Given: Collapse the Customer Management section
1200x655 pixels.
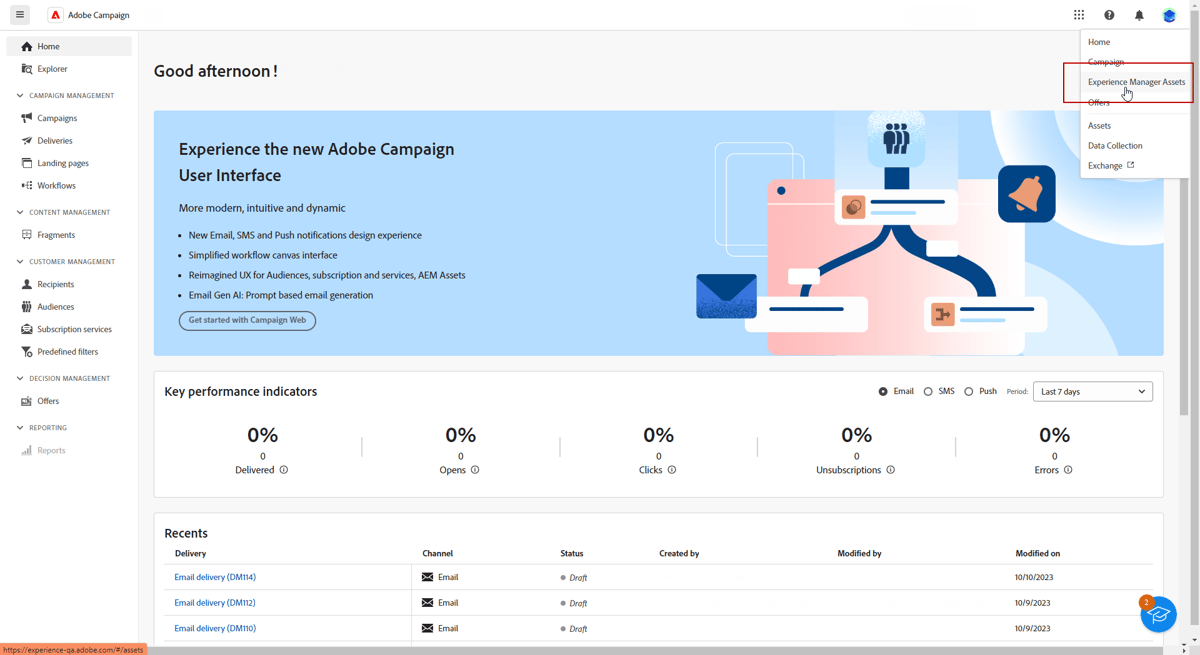Looking at the screenshot, I should click(x=20, y=262).
